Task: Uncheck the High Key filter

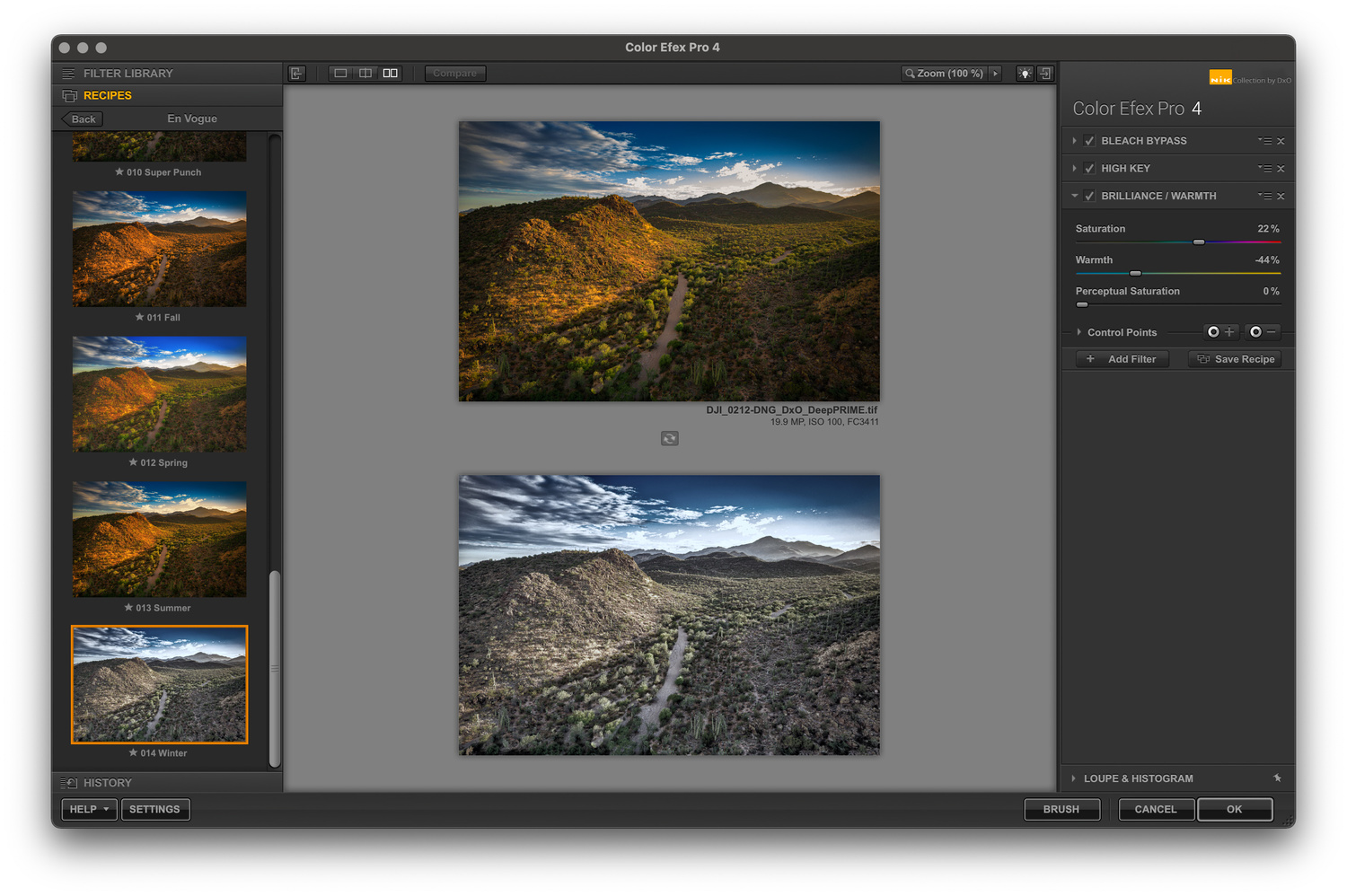Action: 1089,169
